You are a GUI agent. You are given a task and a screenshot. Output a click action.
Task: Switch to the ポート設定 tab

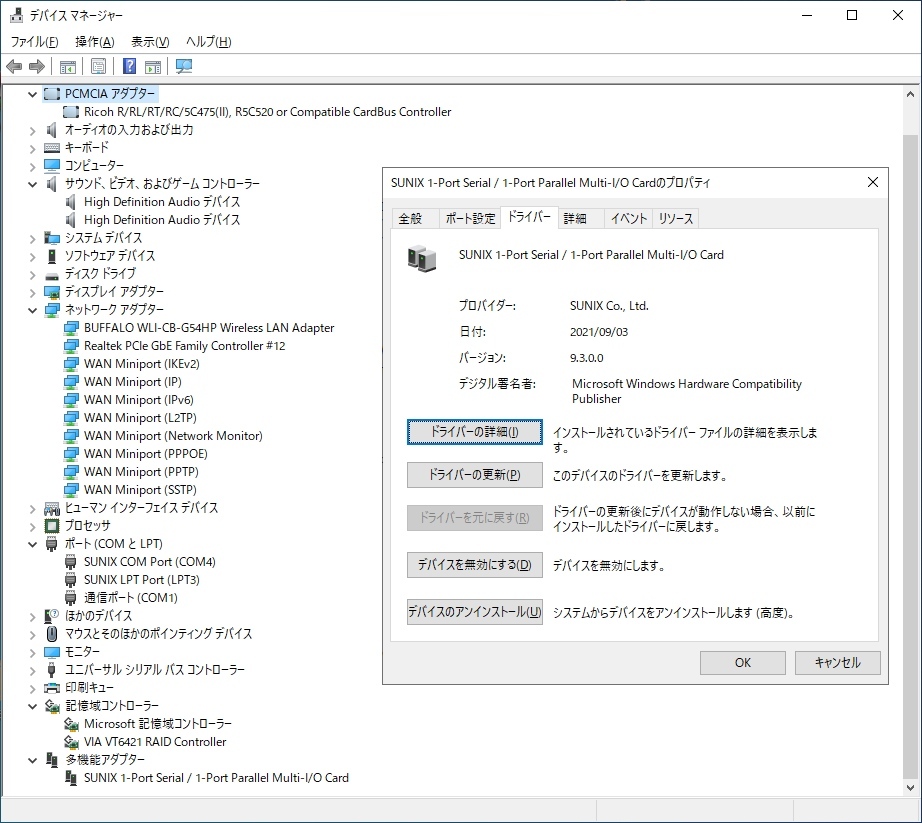click(x=470, y=219)
